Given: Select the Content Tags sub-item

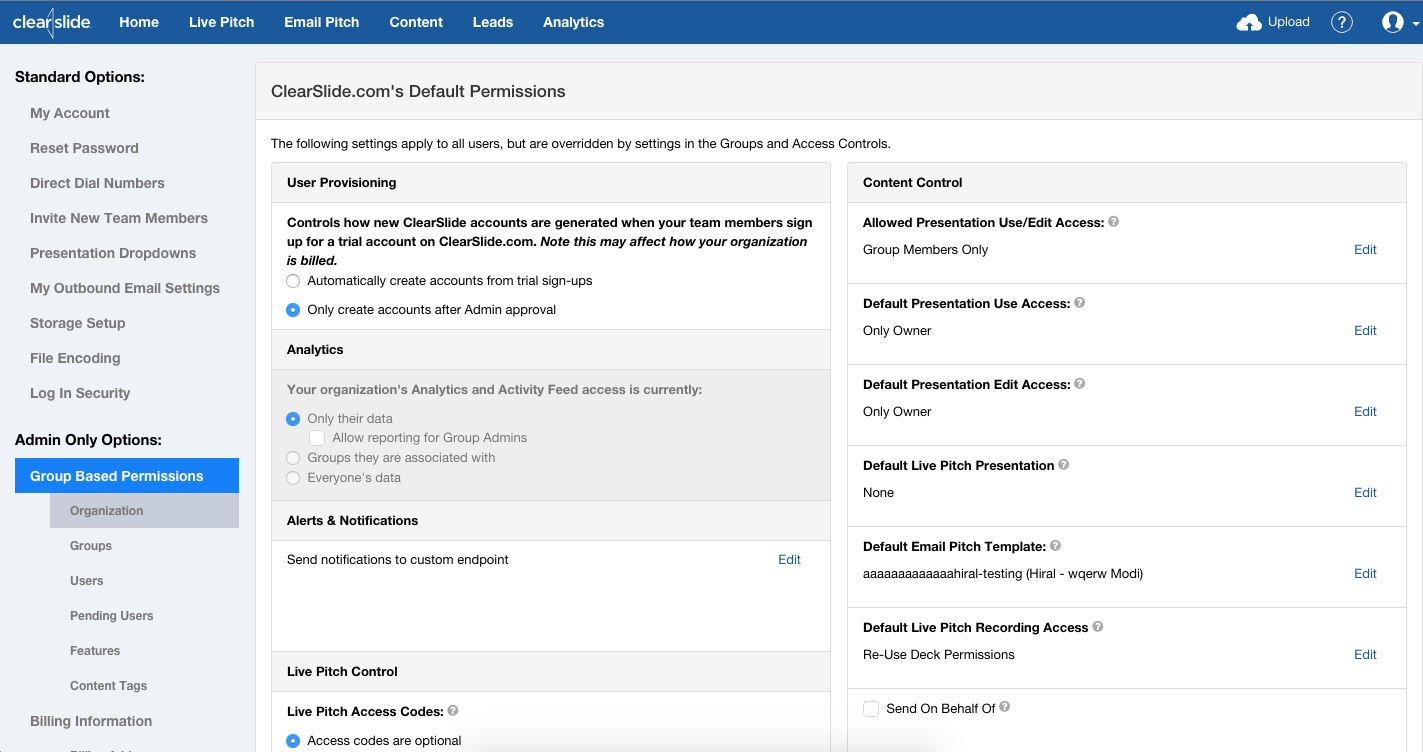Looking at the screenshot, I should point(108,686).
